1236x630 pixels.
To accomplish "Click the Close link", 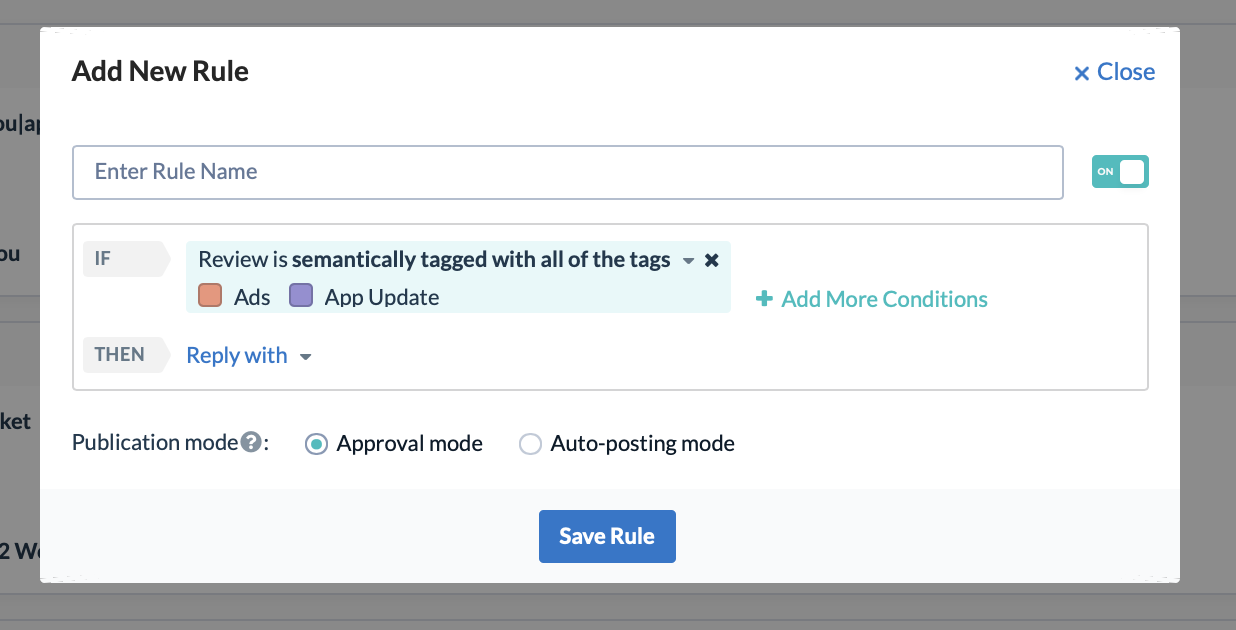I will [1126, 72].
